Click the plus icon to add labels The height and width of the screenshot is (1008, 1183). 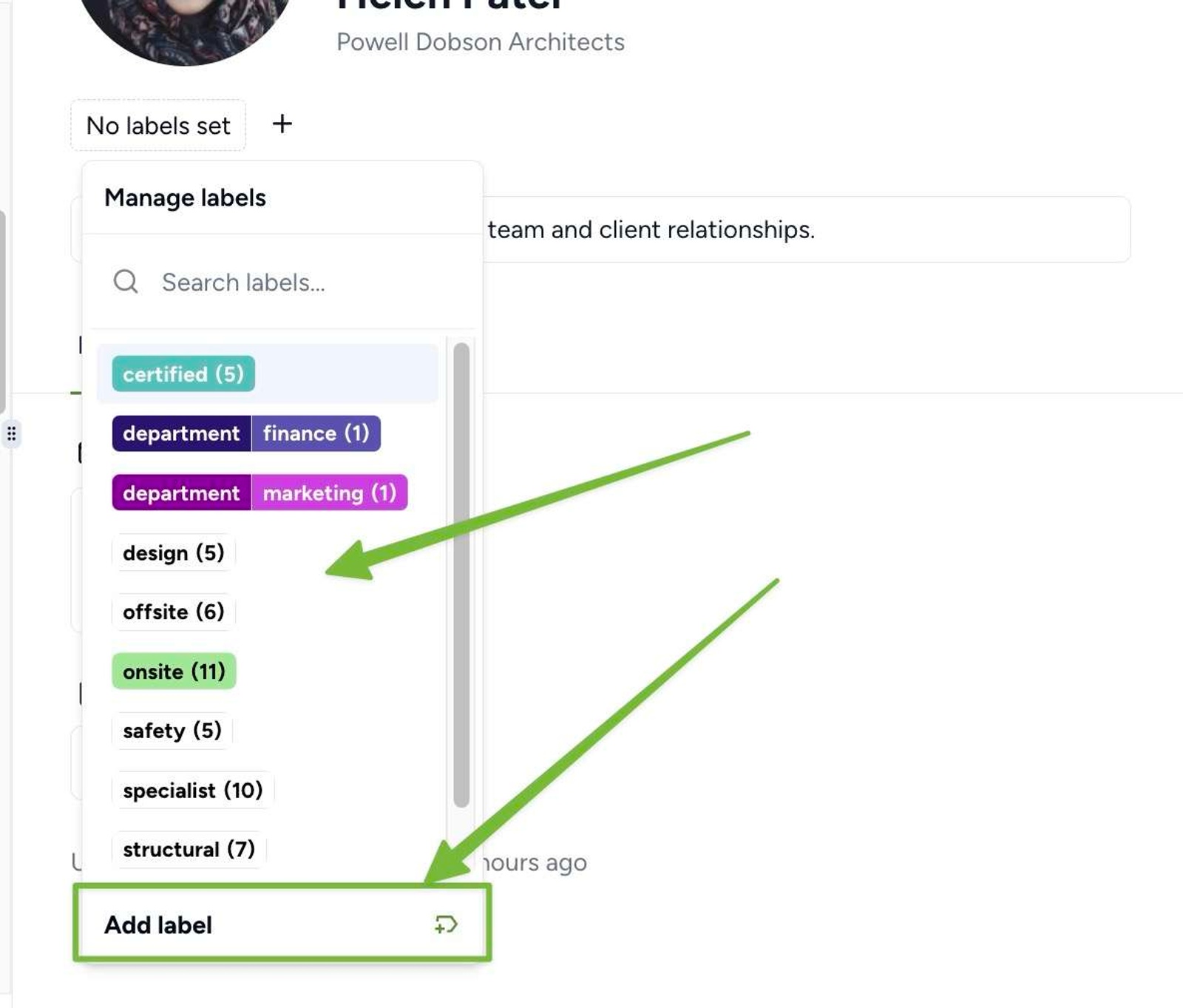click(282, 124)
